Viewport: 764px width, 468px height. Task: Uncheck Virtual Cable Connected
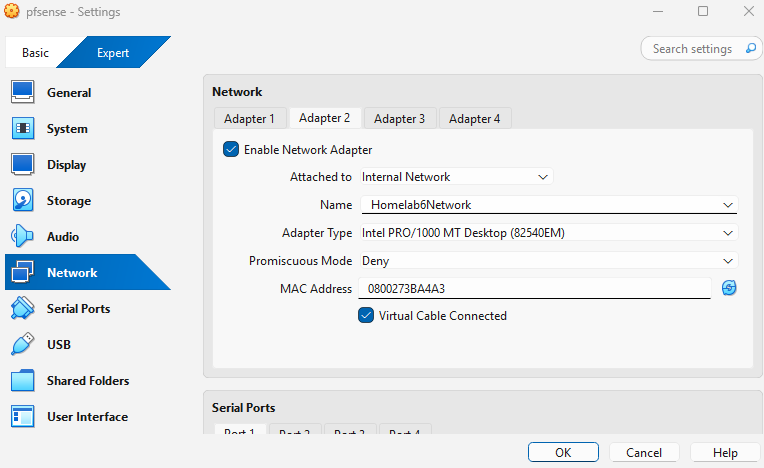[x=366, y=316]
